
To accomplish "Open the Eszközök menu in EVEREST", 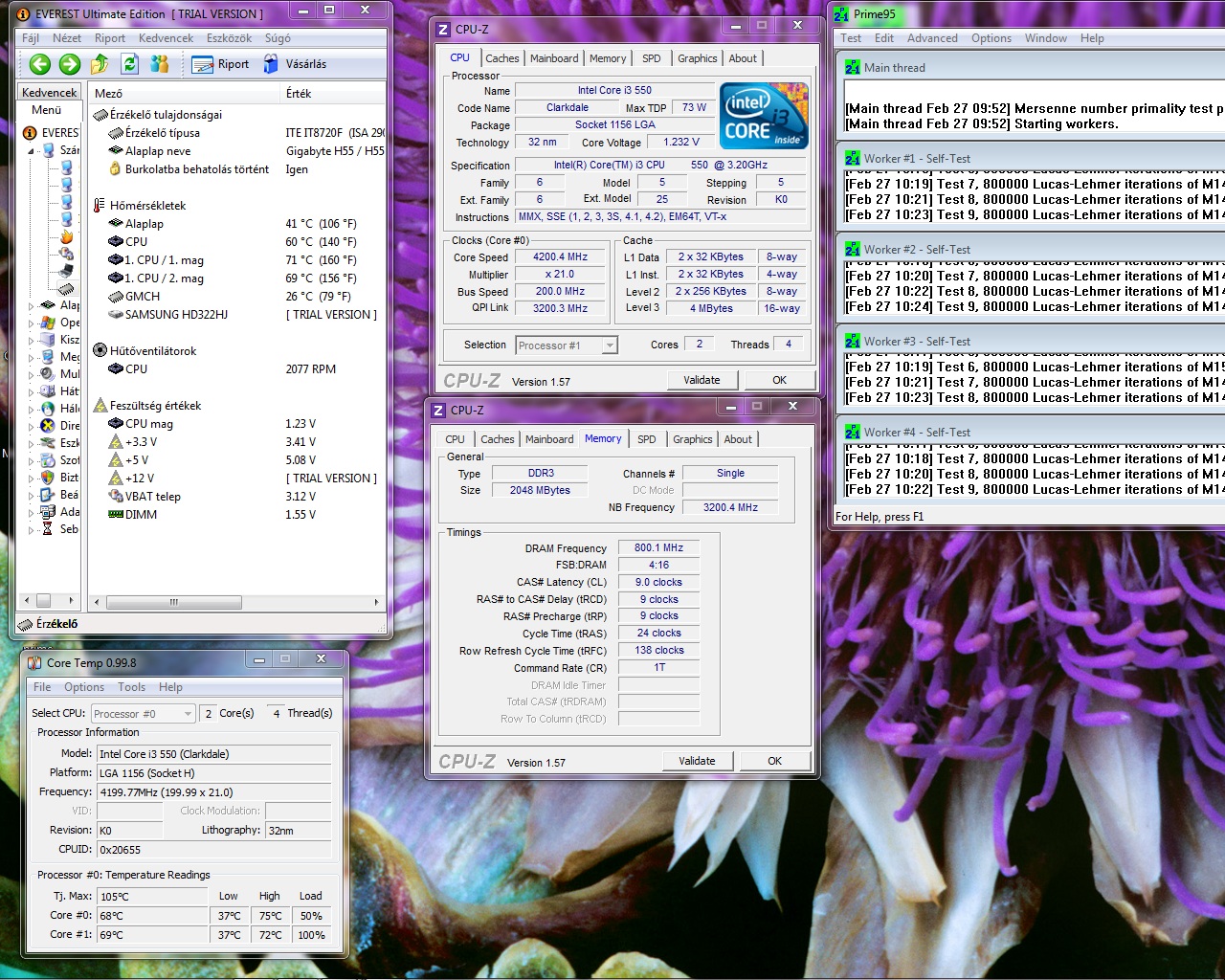I will click(230, 38).
